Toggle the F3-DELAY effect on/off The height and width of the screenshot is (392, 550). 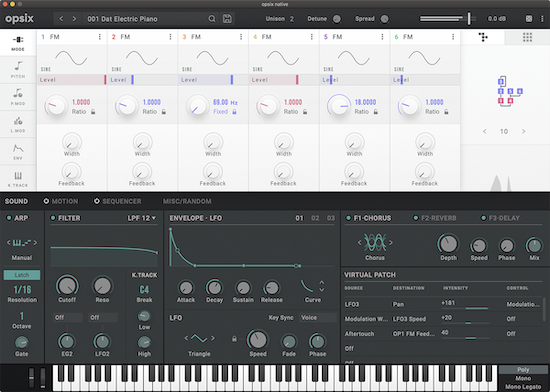pyautogui.click(x=483, y=218)
